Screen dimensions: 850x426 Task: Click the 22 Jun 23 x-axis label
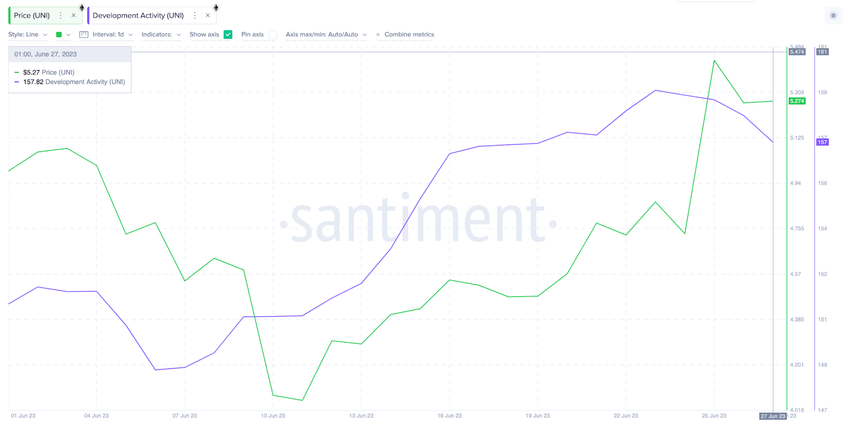tap(626, 416)
